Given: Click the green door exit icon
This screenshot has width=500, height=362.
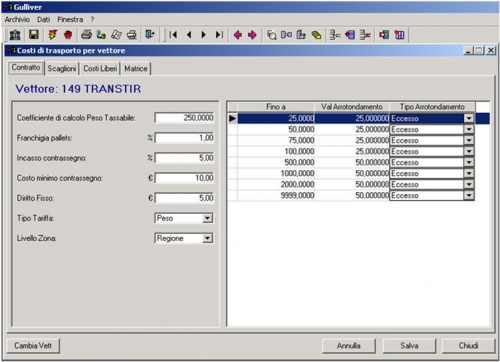Looking at the screenshot, I should [150, 34].
